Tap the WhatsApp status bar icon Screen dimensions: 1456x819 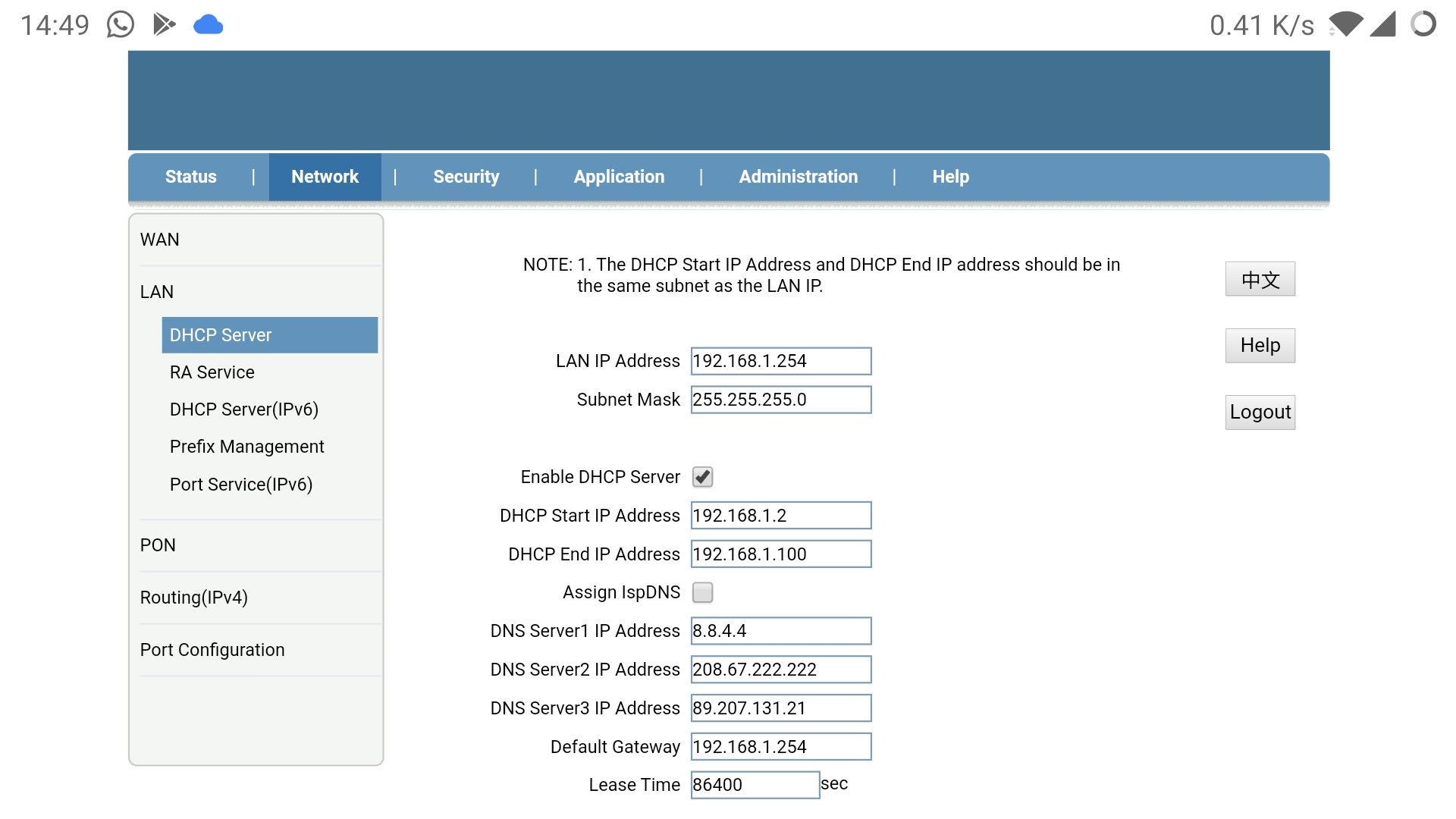pos(120,25)
